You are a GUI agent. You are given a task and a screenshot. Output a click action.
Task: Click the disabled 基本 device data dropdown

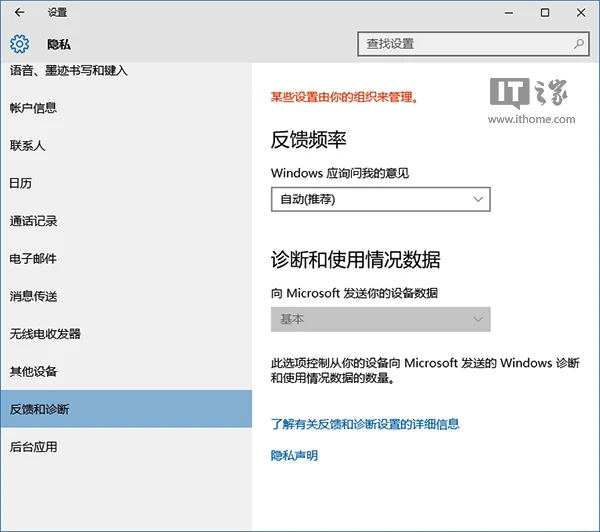click(380, 319)
